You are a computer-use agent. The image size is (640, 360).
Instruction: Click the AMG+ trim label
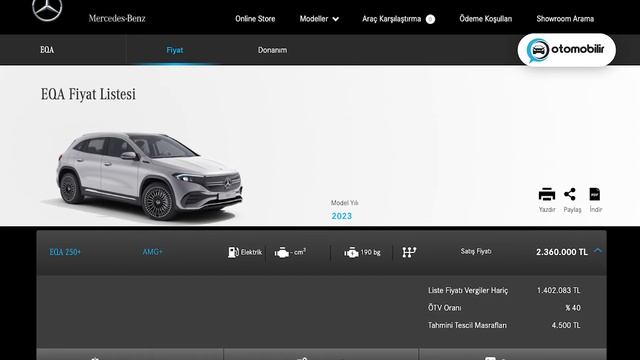[152, 252]
